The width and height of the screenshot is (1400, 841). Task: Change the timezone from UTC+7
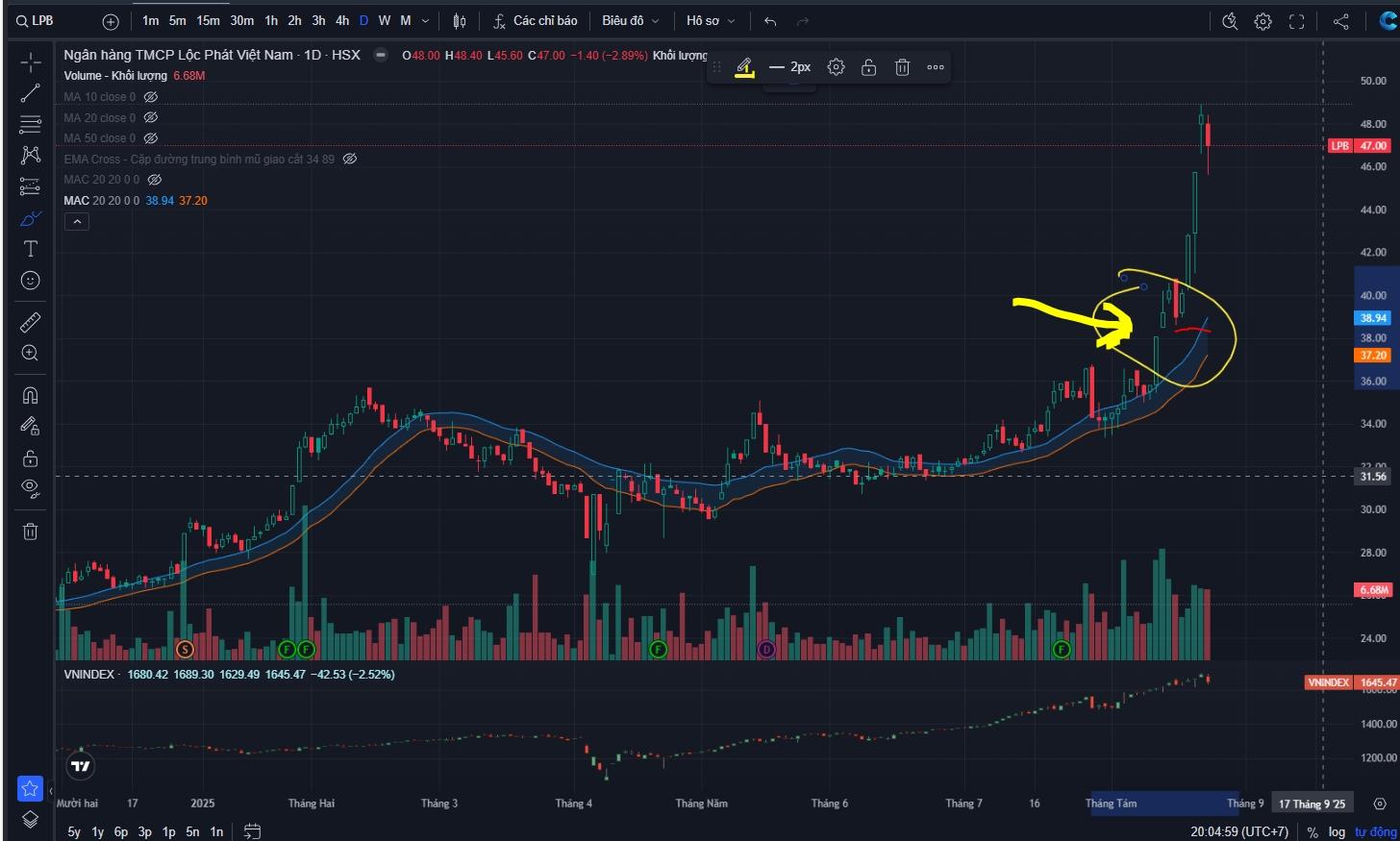pyautogui.click(x=1239, y=831)
